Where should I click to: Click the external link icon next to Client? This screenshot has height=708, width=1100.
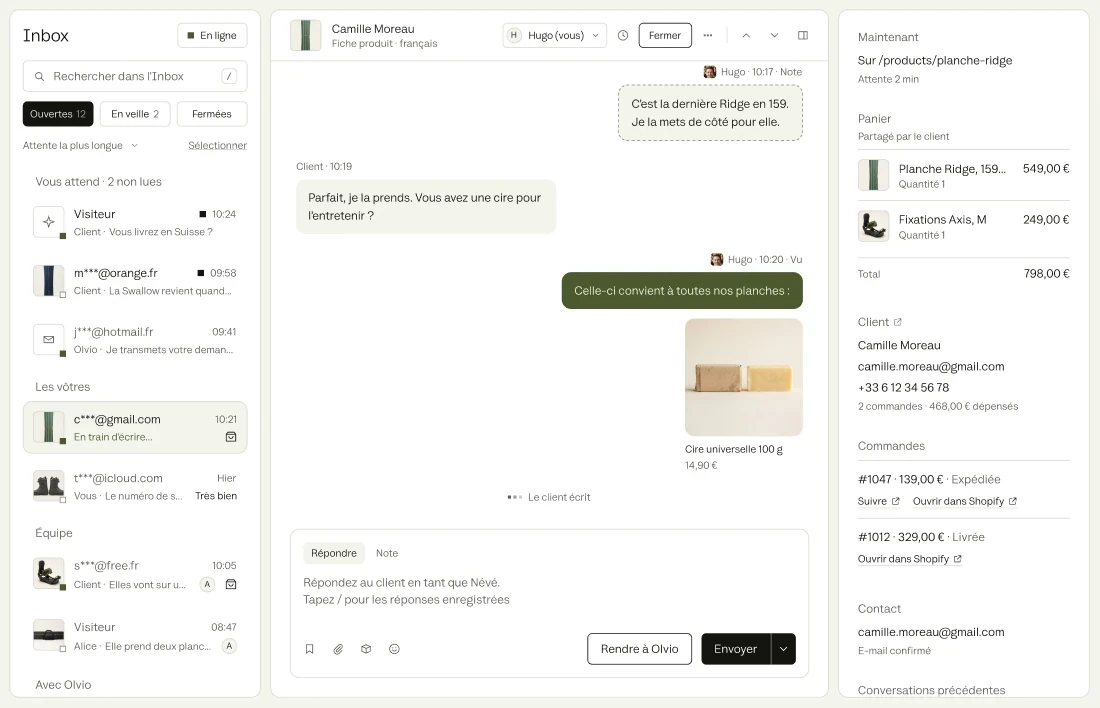897,322
